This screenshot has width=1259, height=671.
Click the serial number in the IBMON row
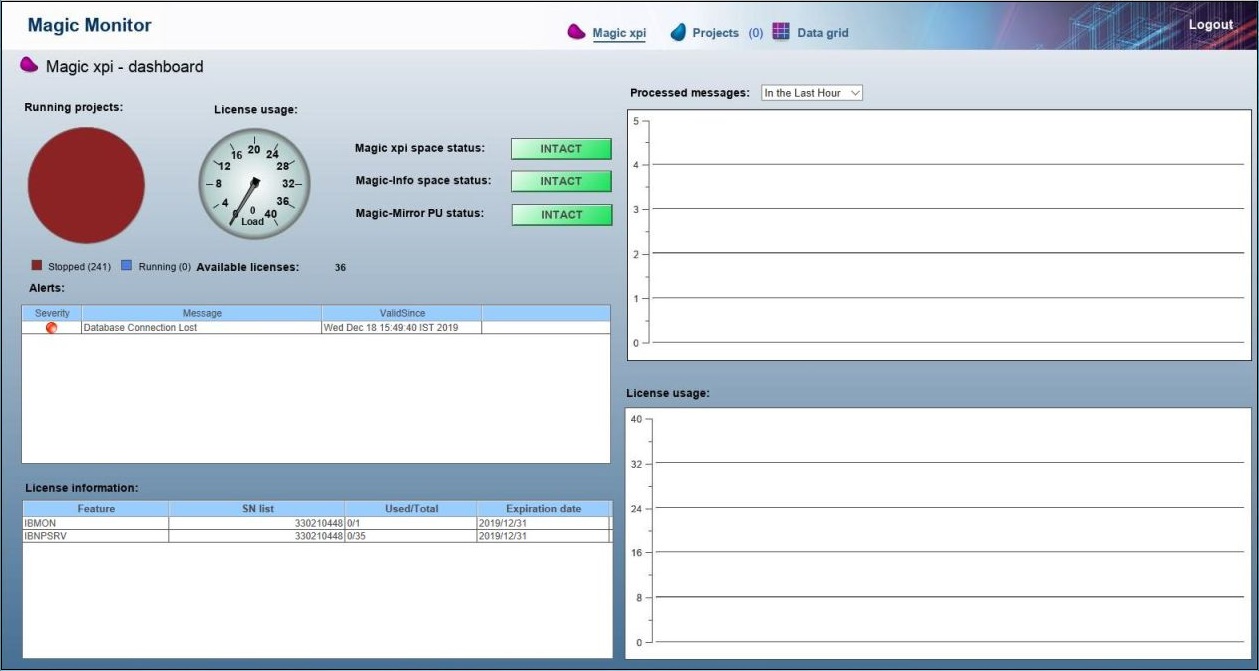(318, 523)
